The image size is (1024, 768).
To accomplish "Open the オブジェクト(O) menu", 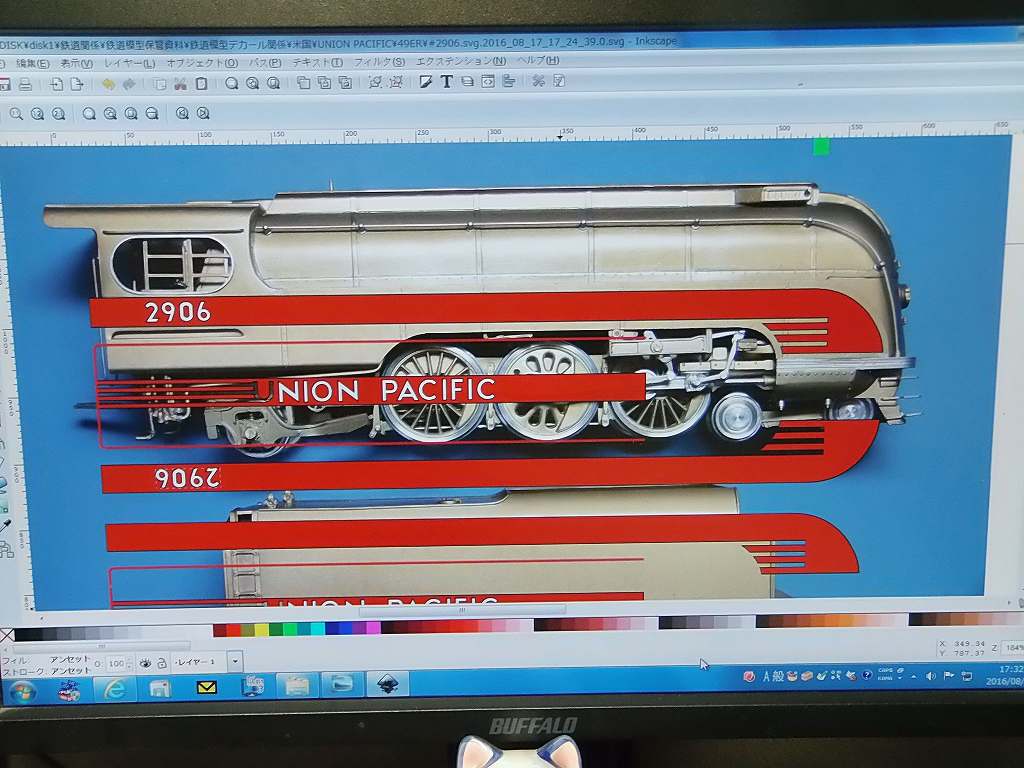I will pos(202,63).
